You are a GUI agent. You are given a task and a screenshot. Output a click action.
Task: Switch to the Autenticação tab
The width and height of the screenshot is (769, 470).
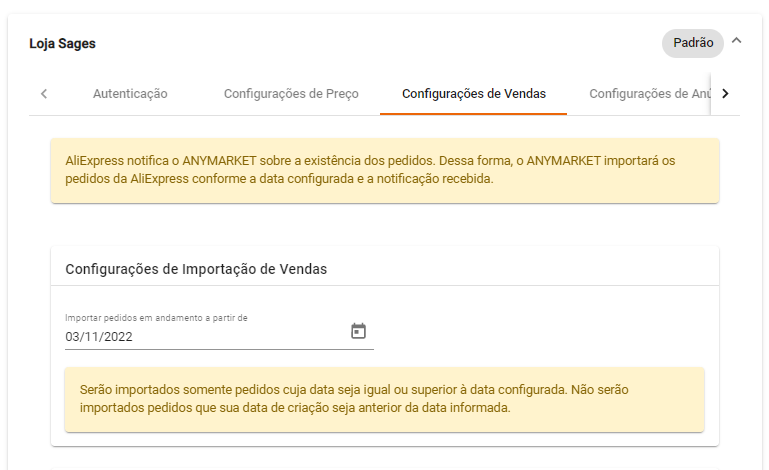tap(130, 93)
